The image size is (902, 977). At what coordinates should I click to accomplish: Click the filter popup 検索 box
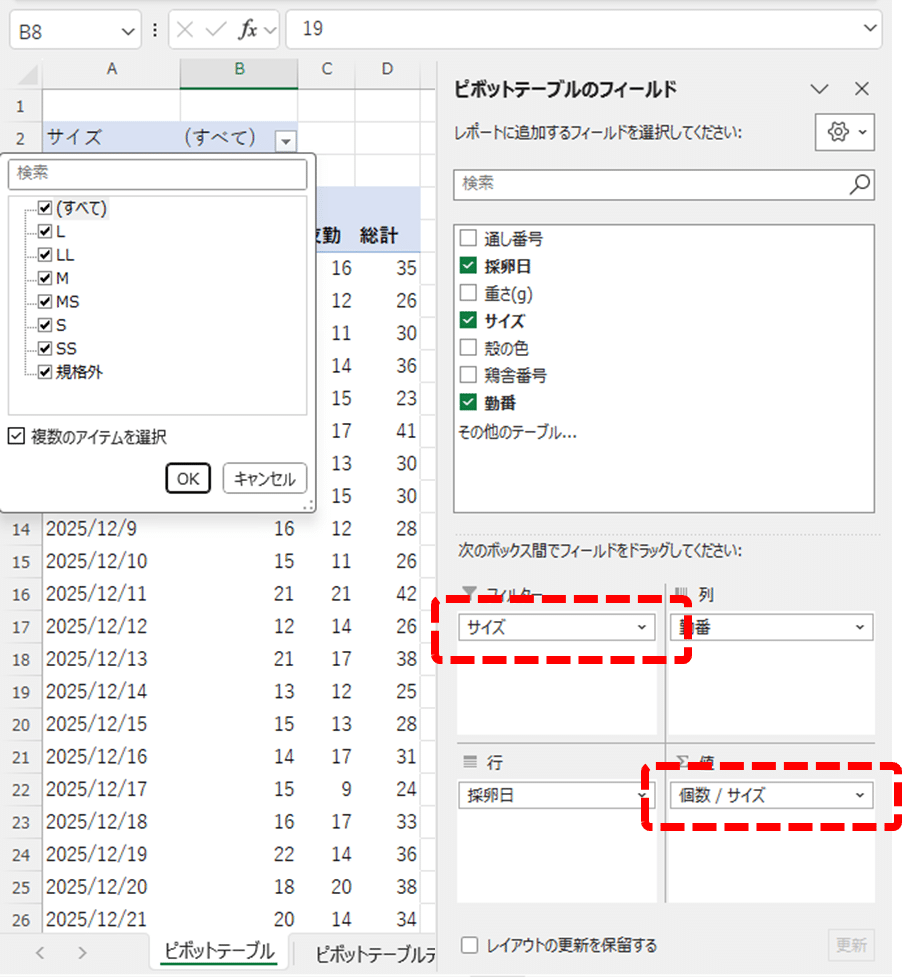[157, 173]
